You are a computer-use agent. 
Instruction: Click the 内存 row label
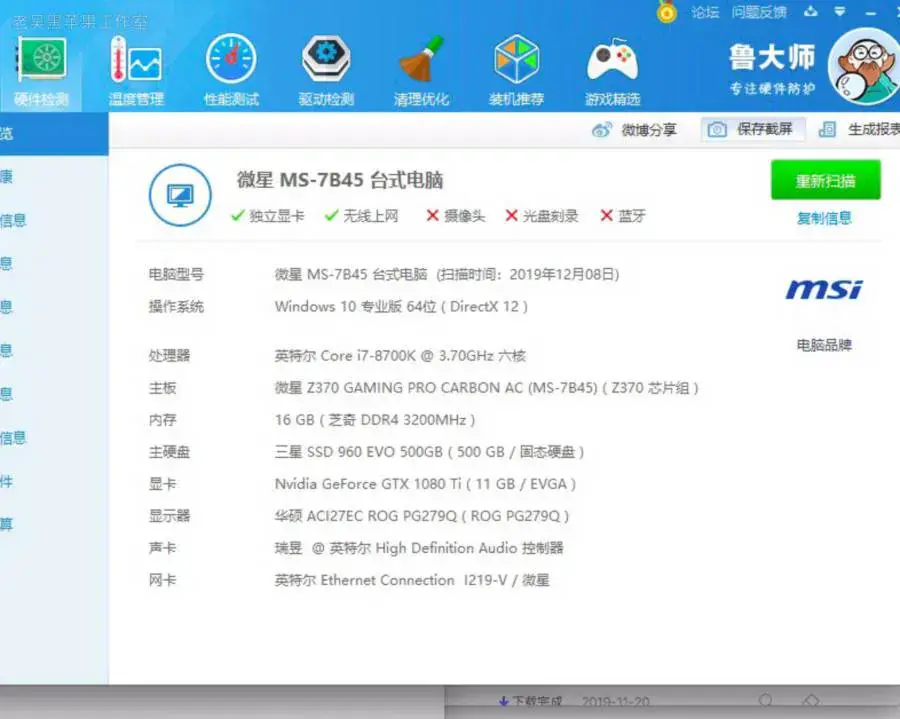pyautogui.click(x=162, y=420)
